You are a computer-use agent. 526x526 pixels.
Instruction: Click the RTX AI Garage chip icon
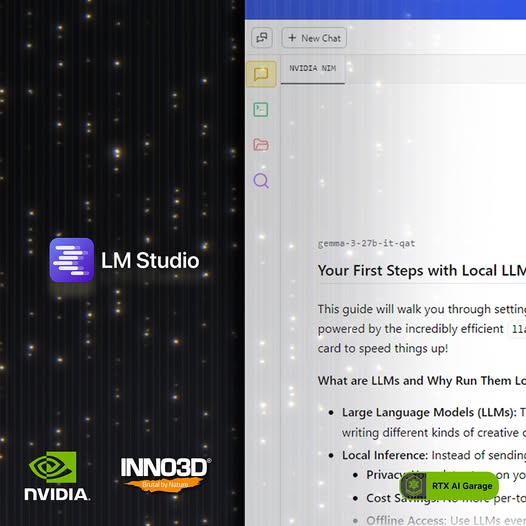[413, 485]
